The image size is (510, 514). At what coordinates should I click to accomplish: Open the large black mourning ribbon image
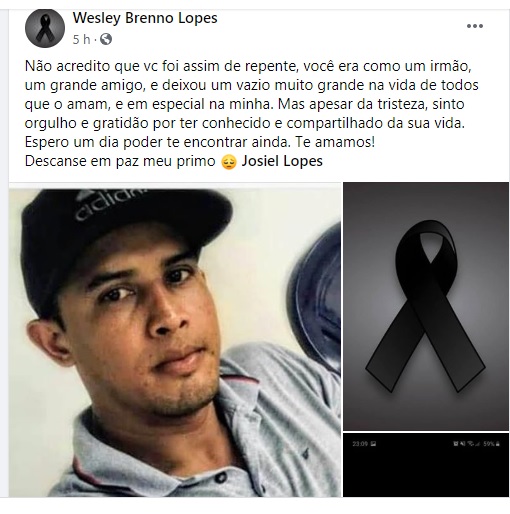426,306
